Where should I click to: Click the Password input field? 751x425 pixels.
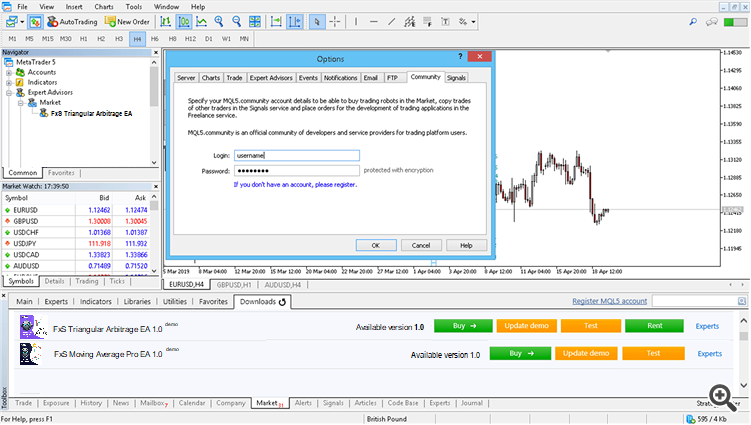click(x=296, y=171)
